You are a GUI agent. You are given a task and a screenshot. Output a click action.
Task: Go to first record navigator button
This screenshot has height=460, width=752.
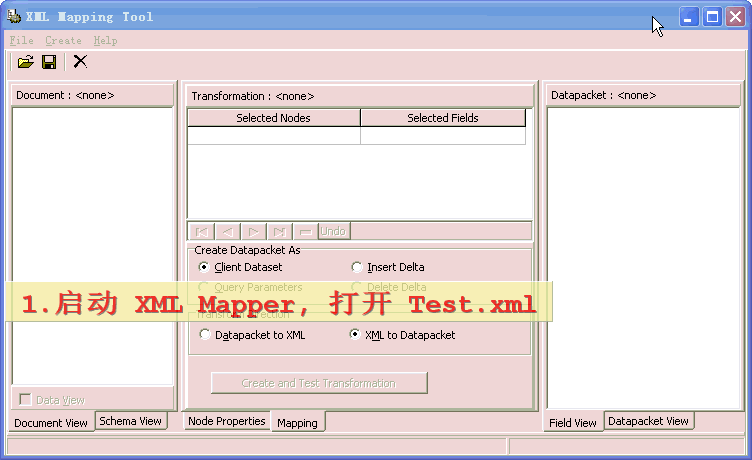(x=202, y=232)
